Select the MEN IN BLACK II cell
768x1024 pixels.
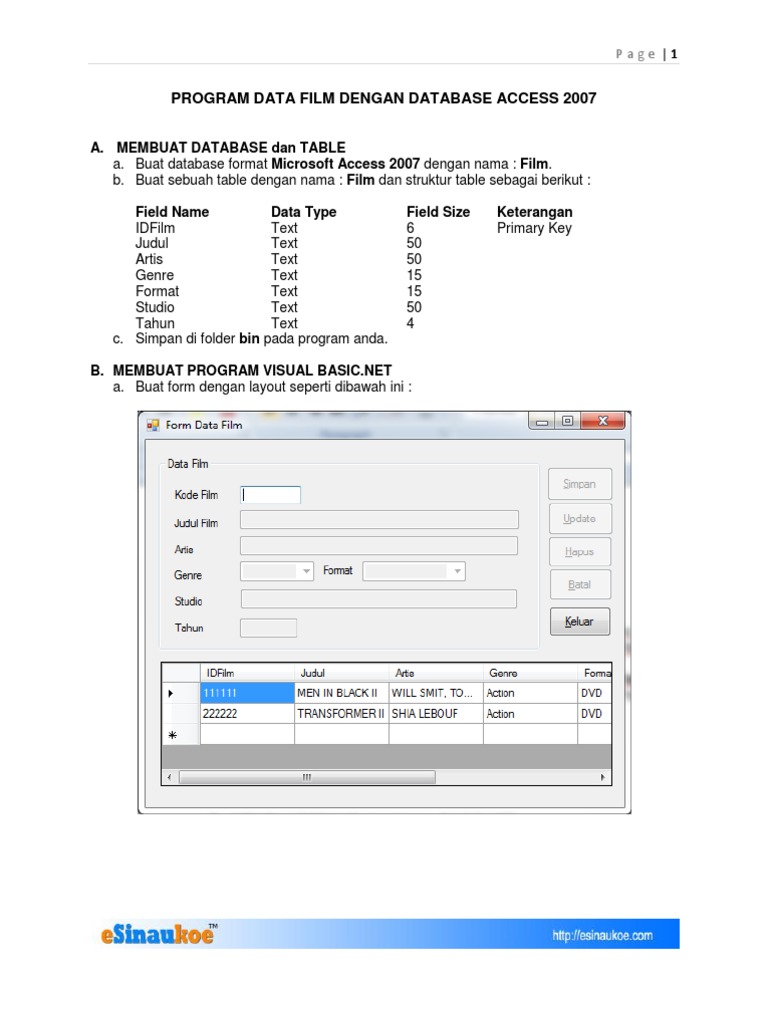(x=342, y=693)
